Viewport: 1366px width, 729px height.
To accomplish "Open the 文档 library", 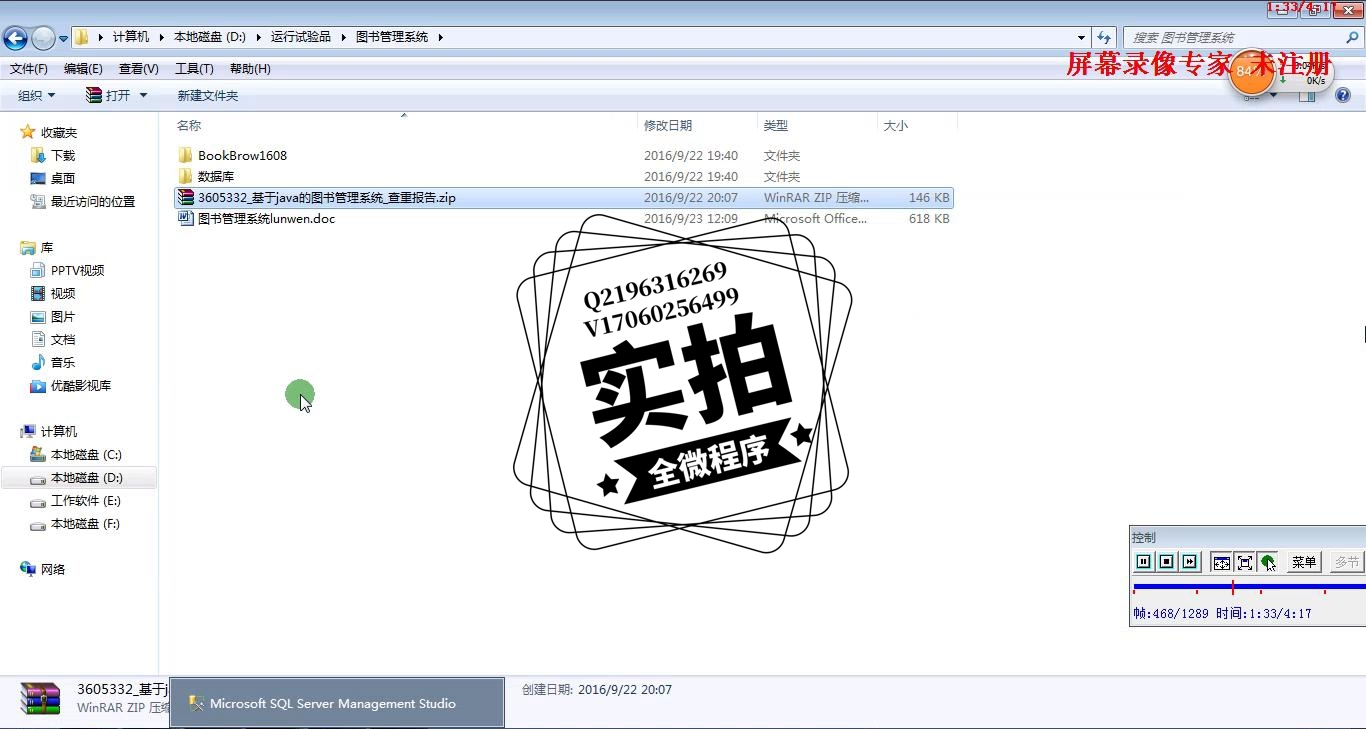I will click(63, 339).
